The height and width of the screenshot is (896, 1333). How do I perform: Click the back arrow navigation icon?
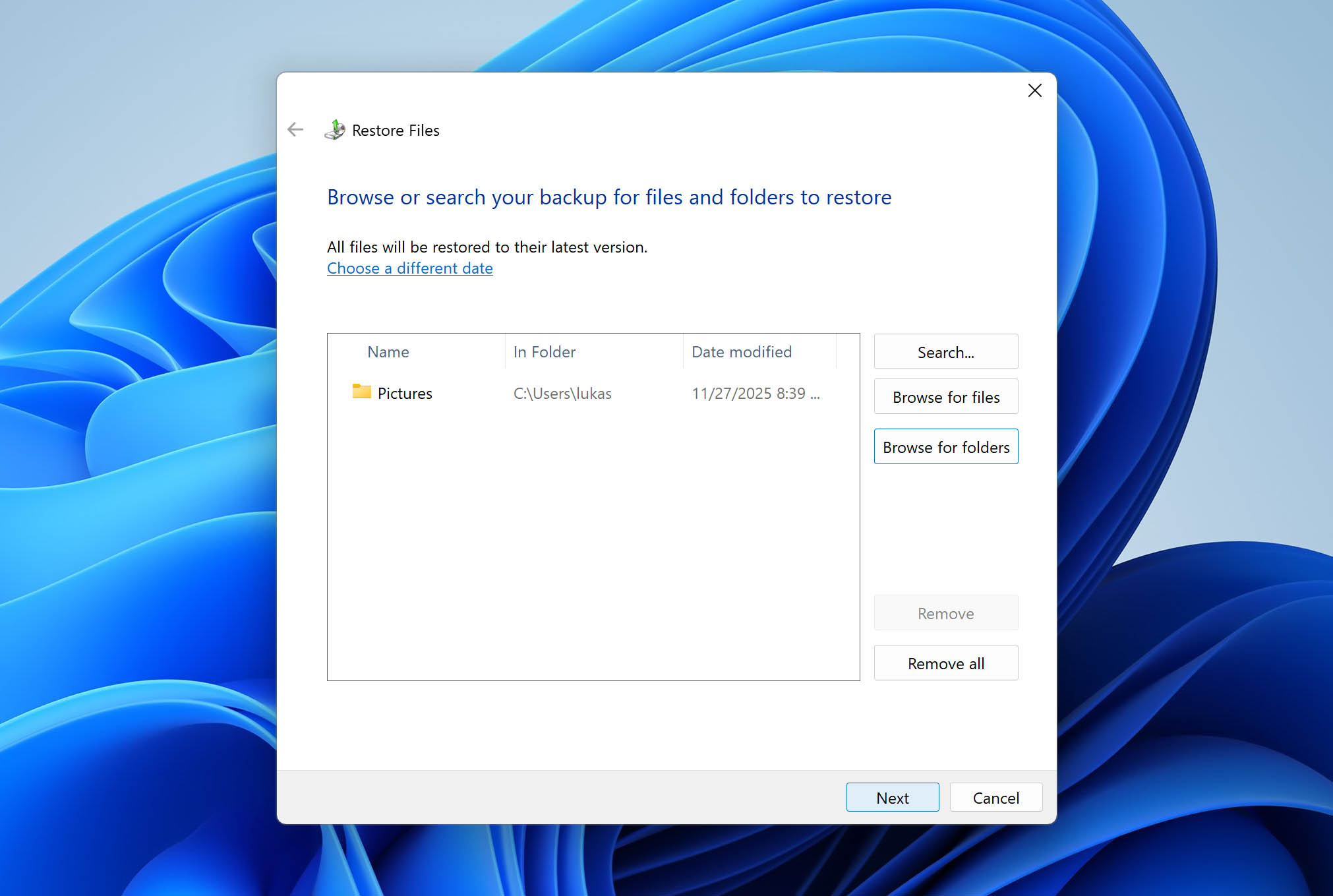click(295, 129)
